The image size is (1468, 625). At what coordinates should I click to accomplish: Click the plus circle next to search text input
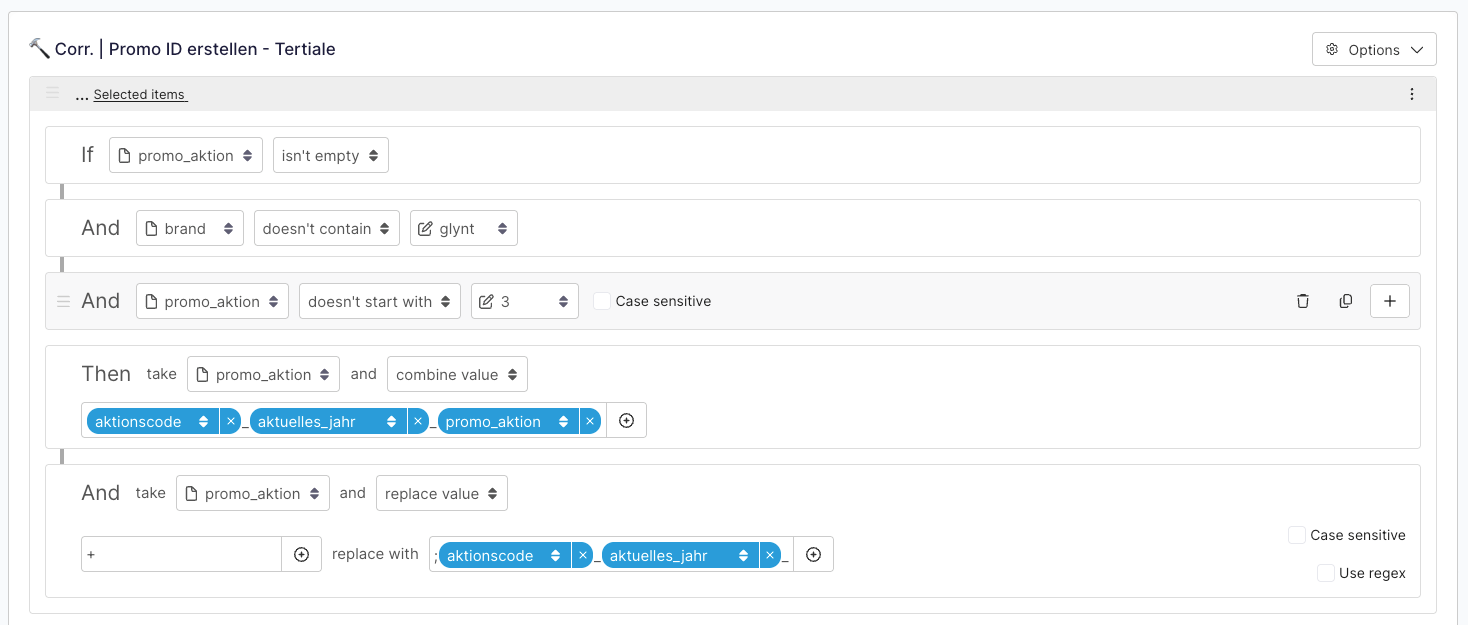tap(302, 554)
